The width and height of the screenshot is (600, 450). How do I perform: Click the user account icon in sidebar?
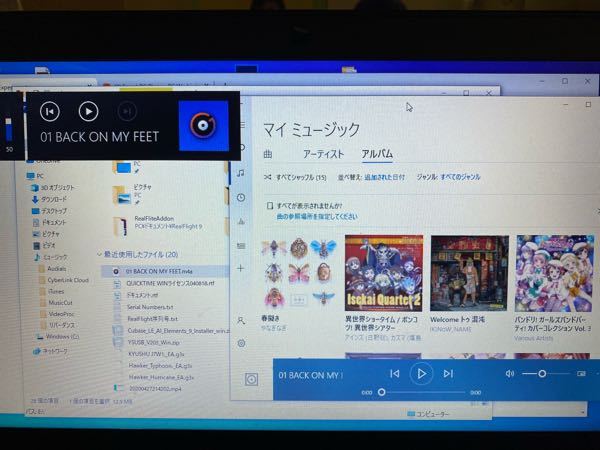pyautogui.click(x=241, y=320)
